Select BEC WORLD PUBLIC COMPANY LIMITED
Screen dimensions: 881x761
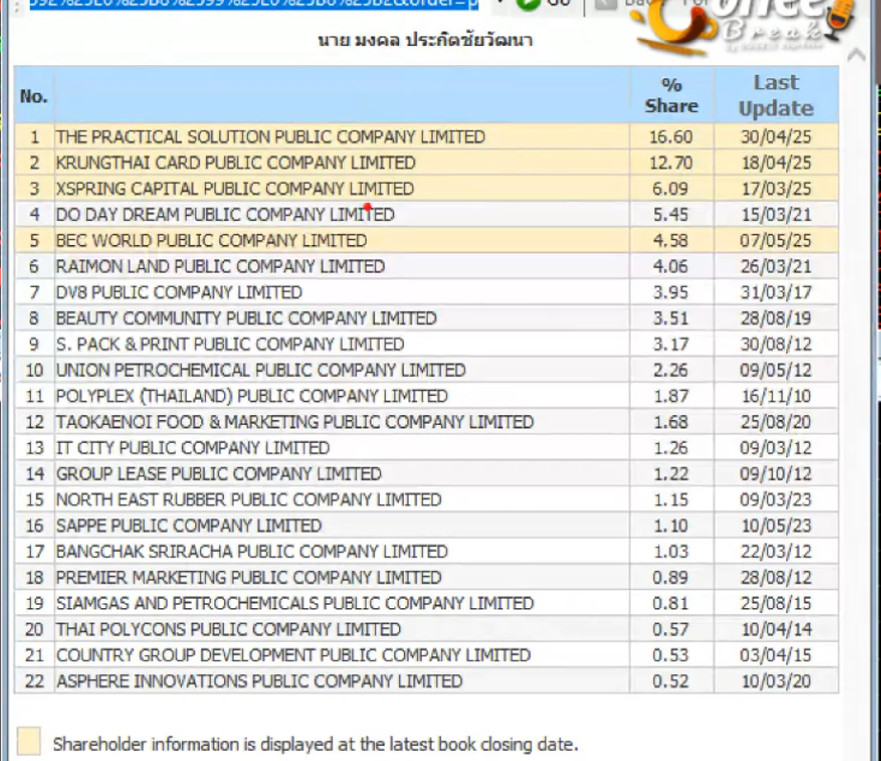(x=211, y=240)
